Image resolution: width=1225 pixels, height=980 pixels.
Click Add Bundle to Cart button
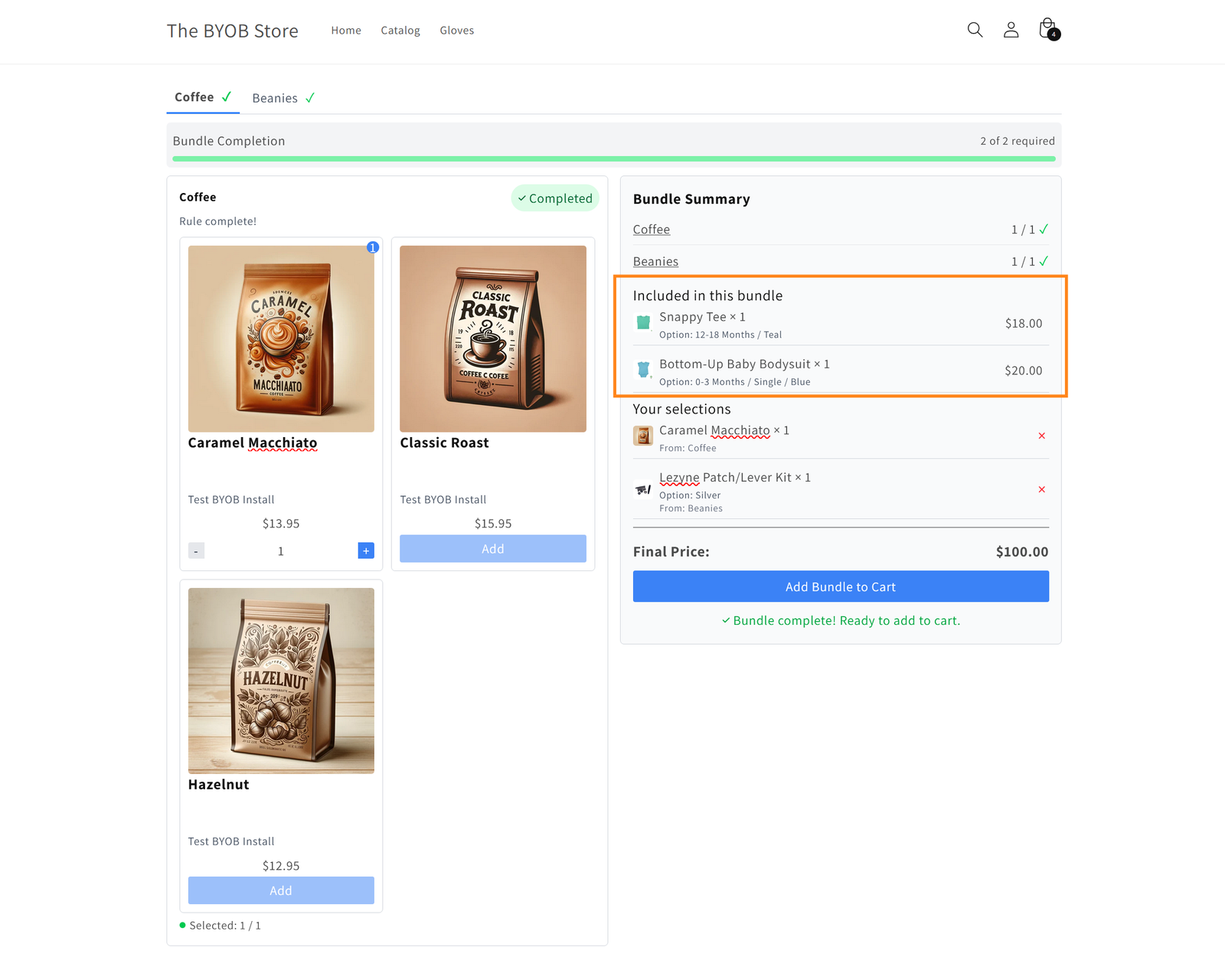click(x=841, y=586)
